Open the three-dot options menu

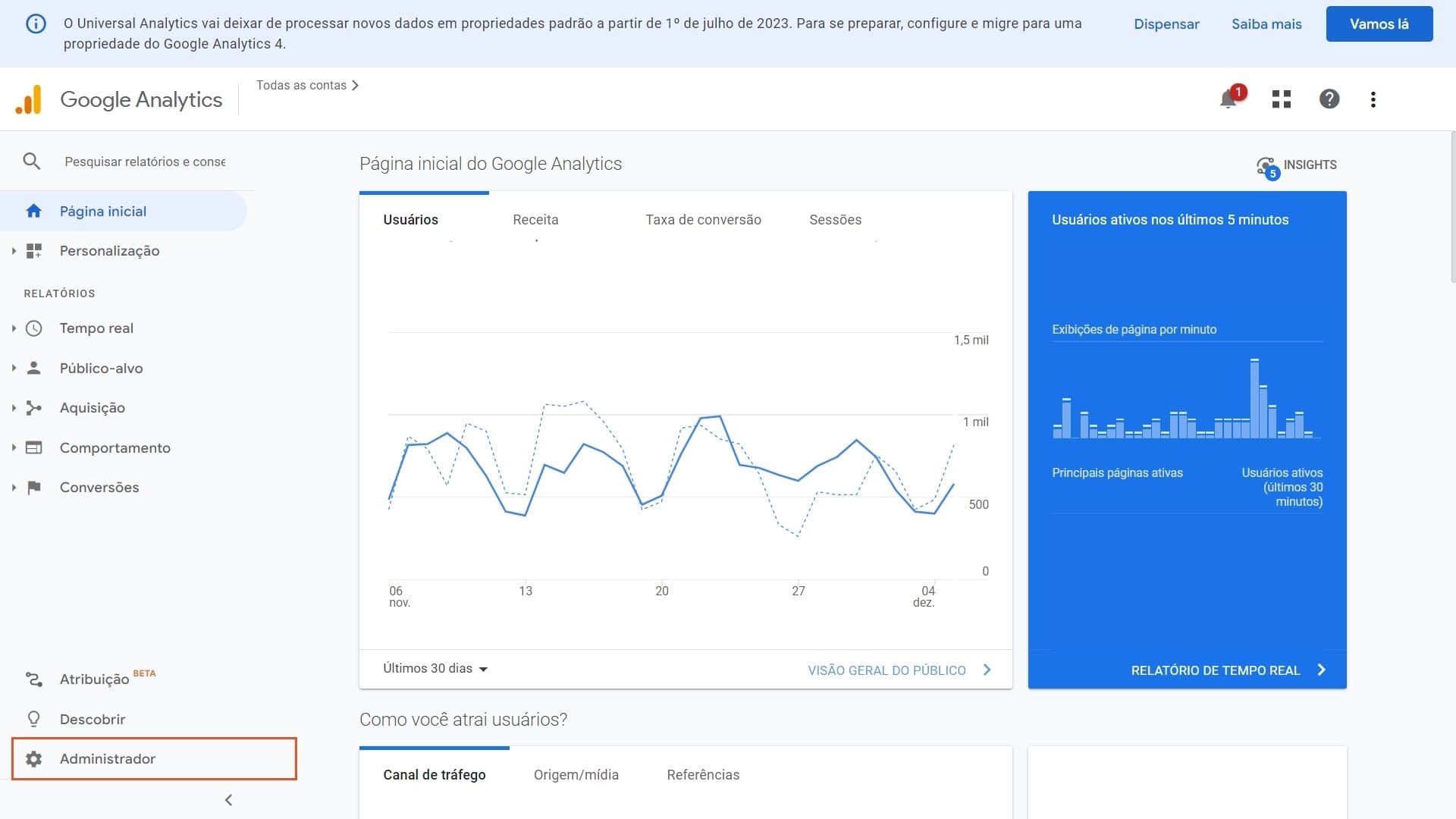click(x=1373, y=99)
